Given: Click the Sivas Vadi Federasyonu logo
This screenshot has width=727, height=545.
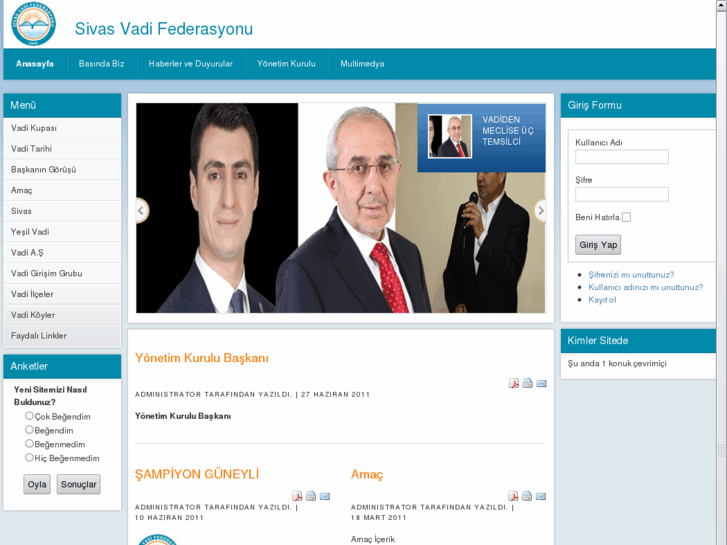Looking at the screenshot, I should 33,24.
